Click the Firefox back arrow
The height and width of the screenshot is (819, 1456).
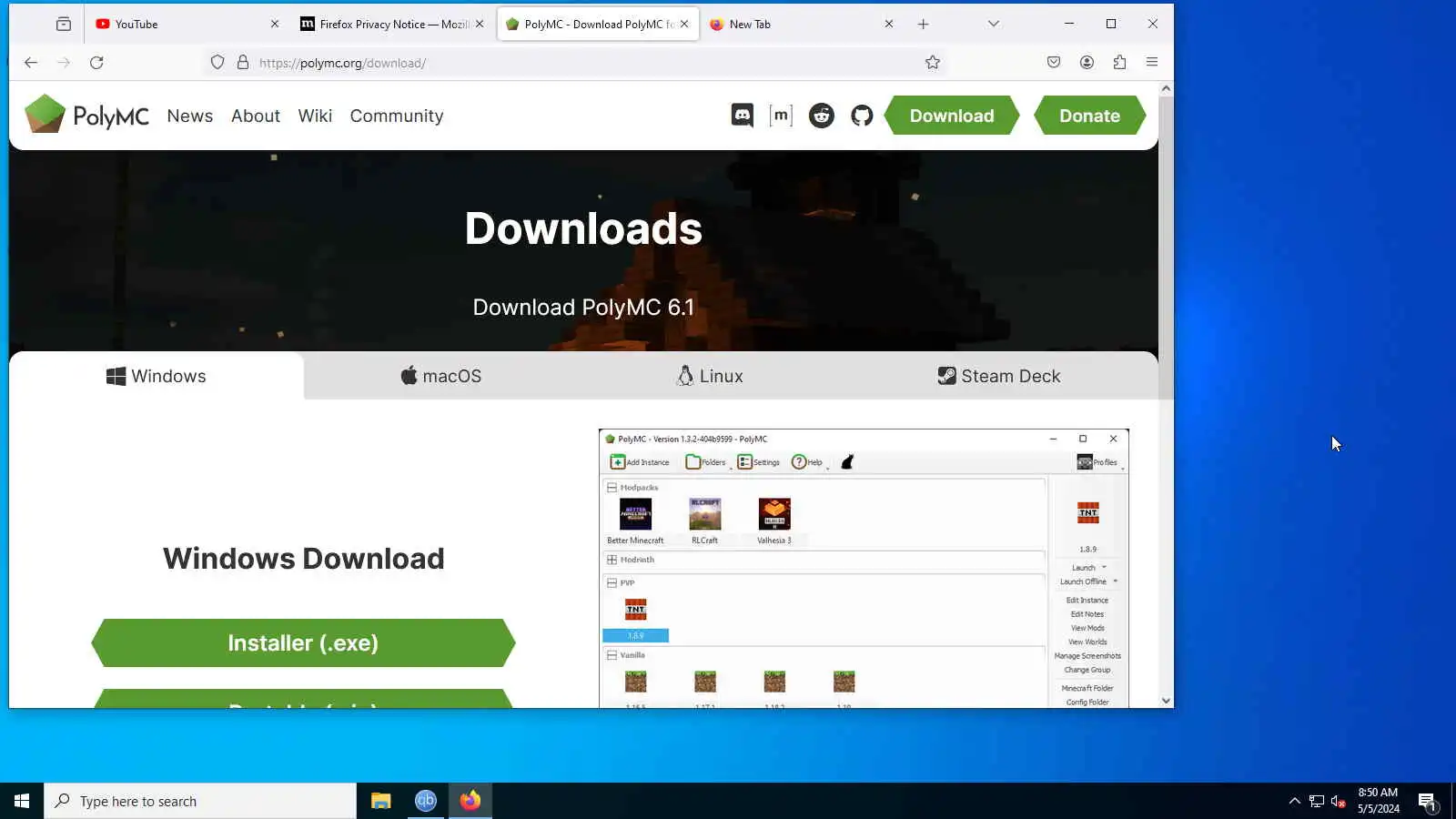coord(31,63)
